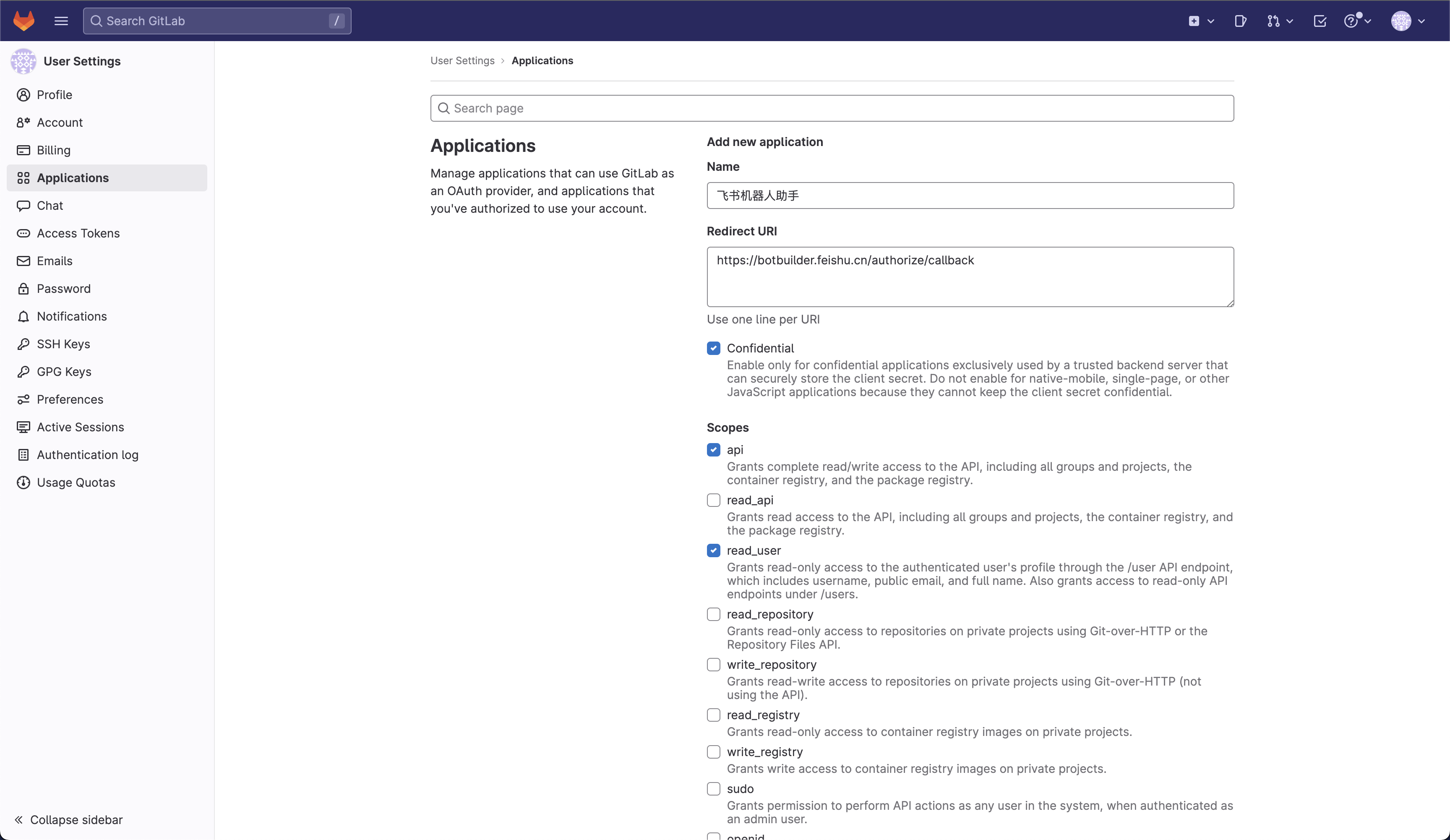Uncheck the read_user scope
The width and height of the screenshot is (1450, 840).
(x=714, y=550)
